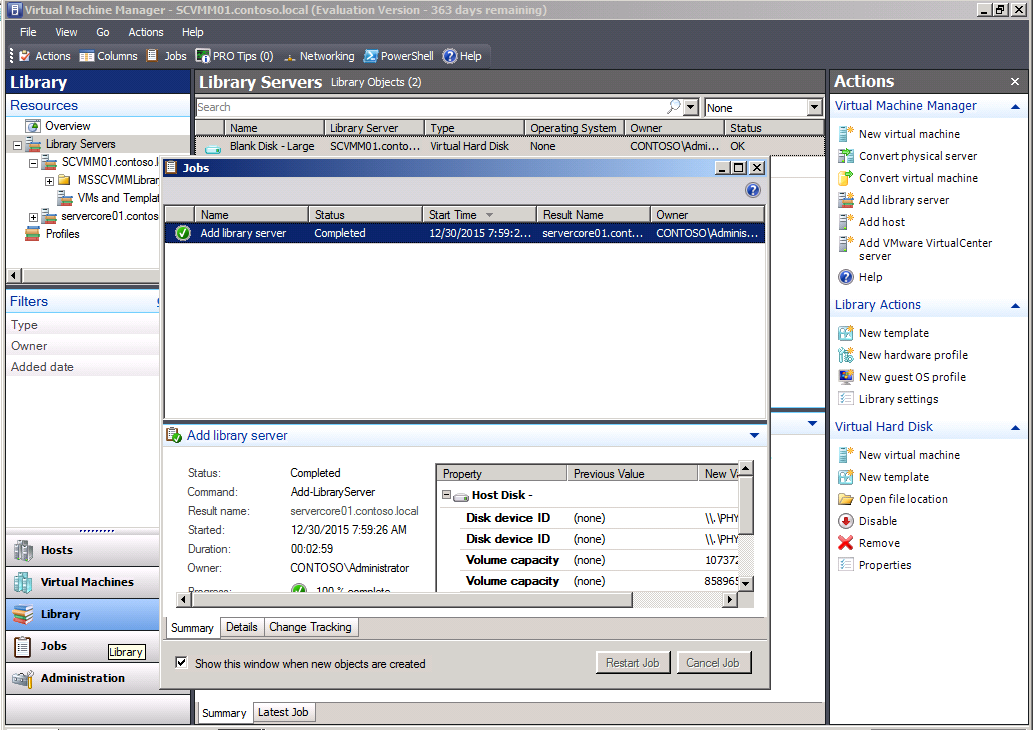Open the Jobs view in navigation pane
Viewport: 1033px width, 730px height.
83,646
